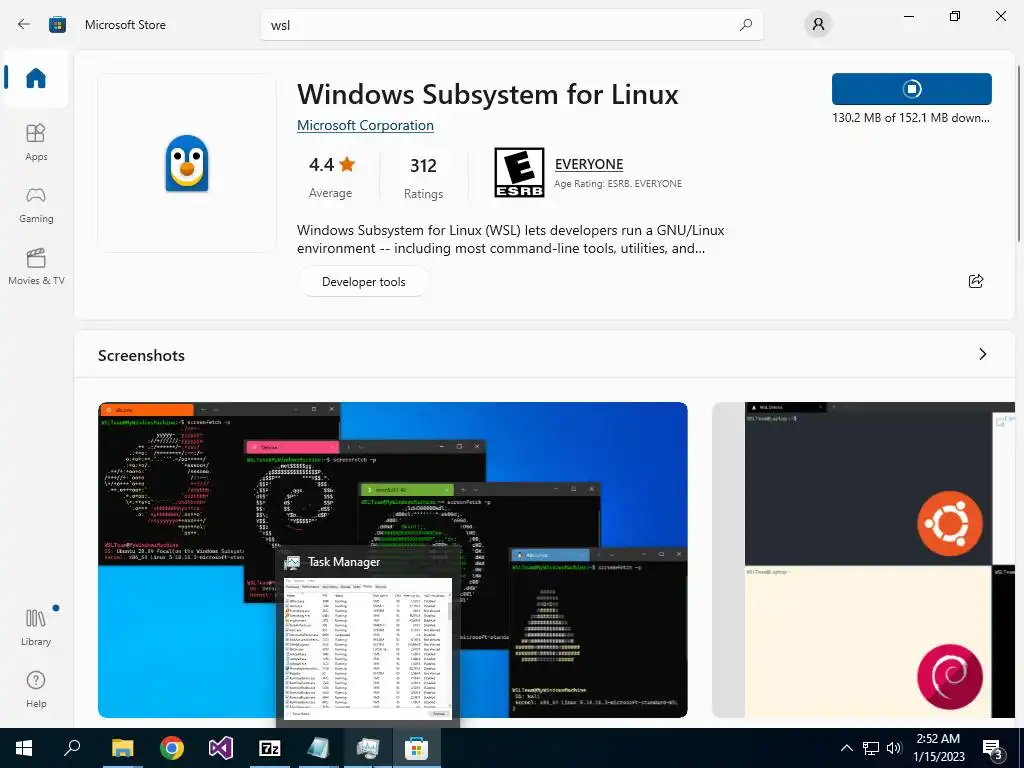The height and width of the screenshot is (768, 1024).
Task: Launch File Explorer from taskbar
Action: click(x=122, y=748)
